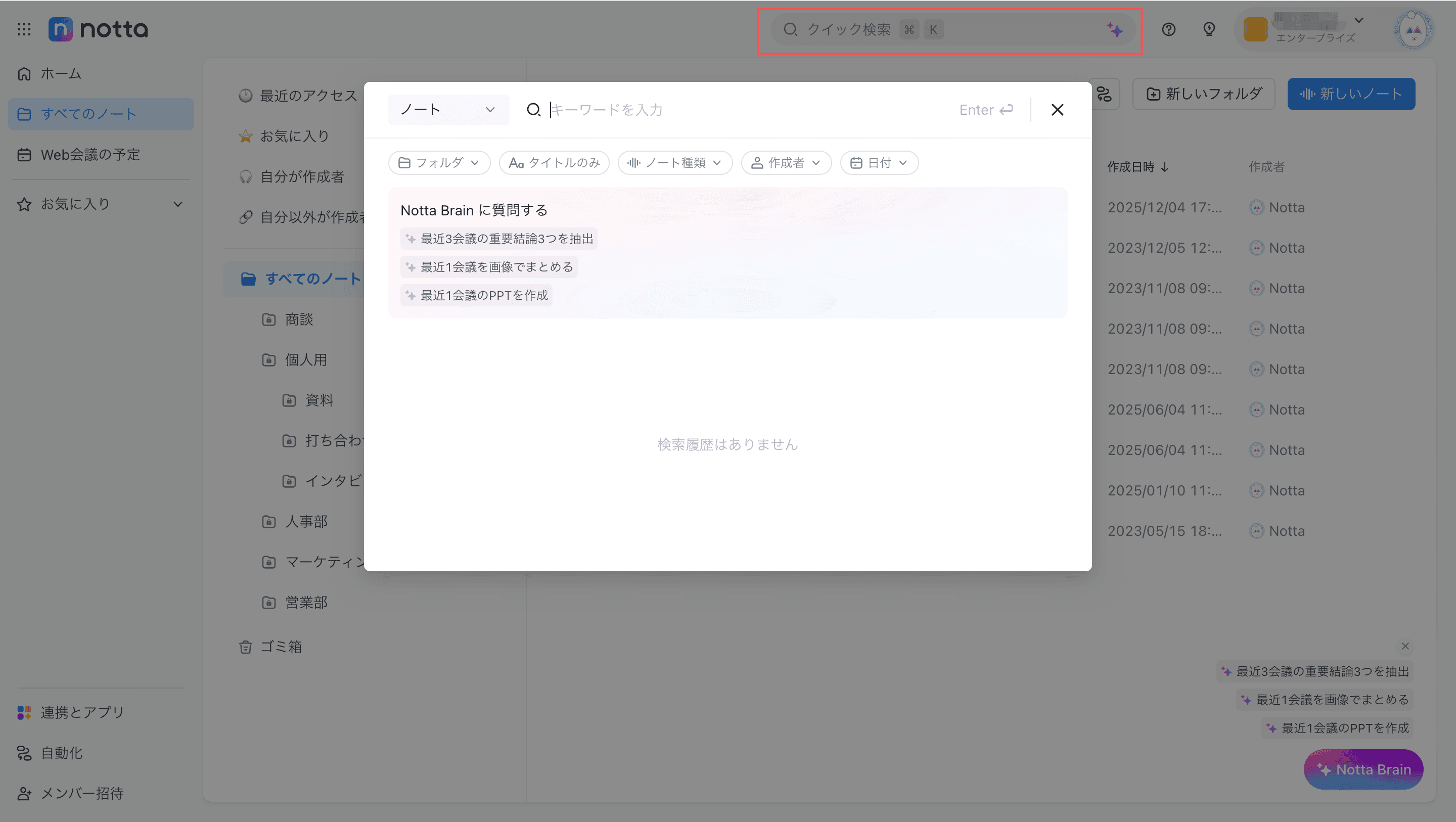This screenshot has height=822, width=1456.
Task: Close the small suggestions panel
Action: tap(1405, 646)
